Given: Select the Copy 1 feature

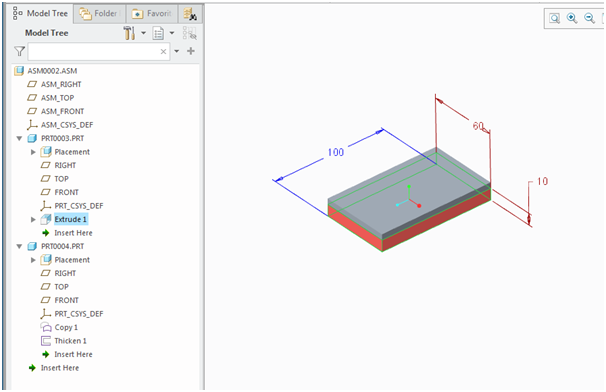Looking at the screenshot, I should (66, 327).
